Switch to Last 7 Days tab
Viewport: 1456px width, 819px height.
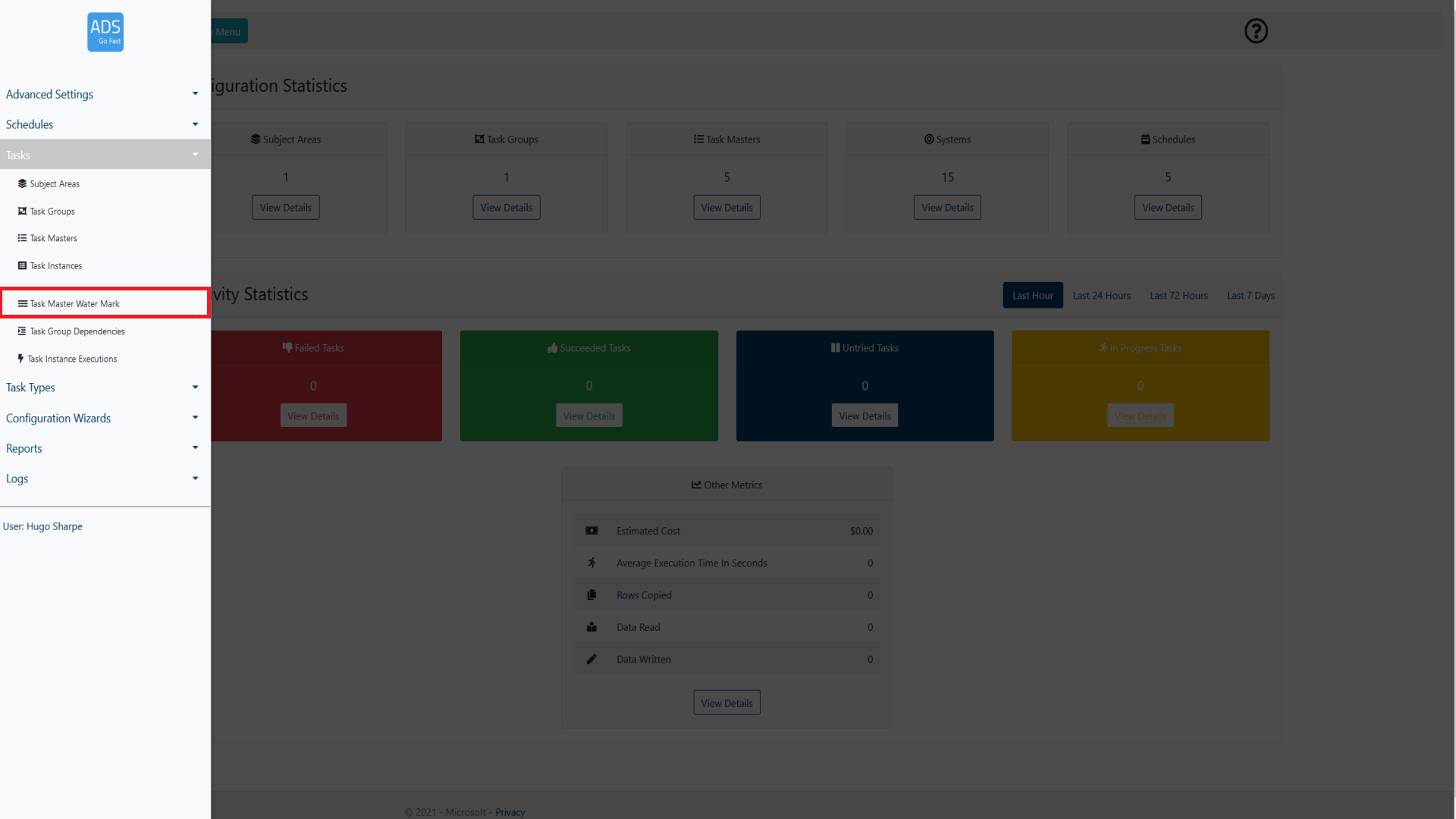1250,296
